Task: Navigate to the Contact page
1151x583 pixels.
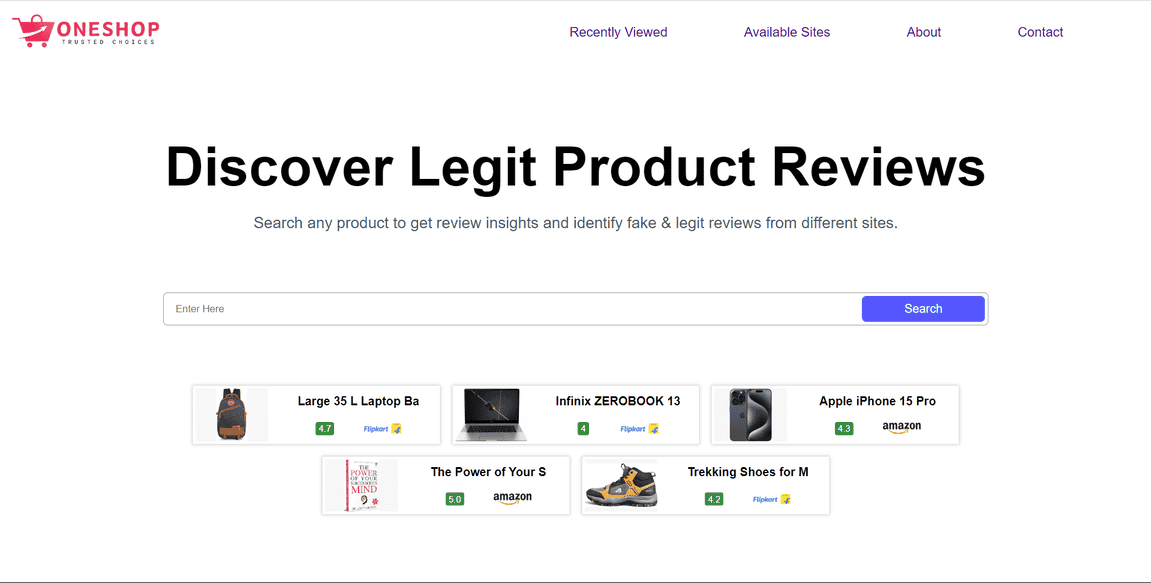Action: [1040, 32]
